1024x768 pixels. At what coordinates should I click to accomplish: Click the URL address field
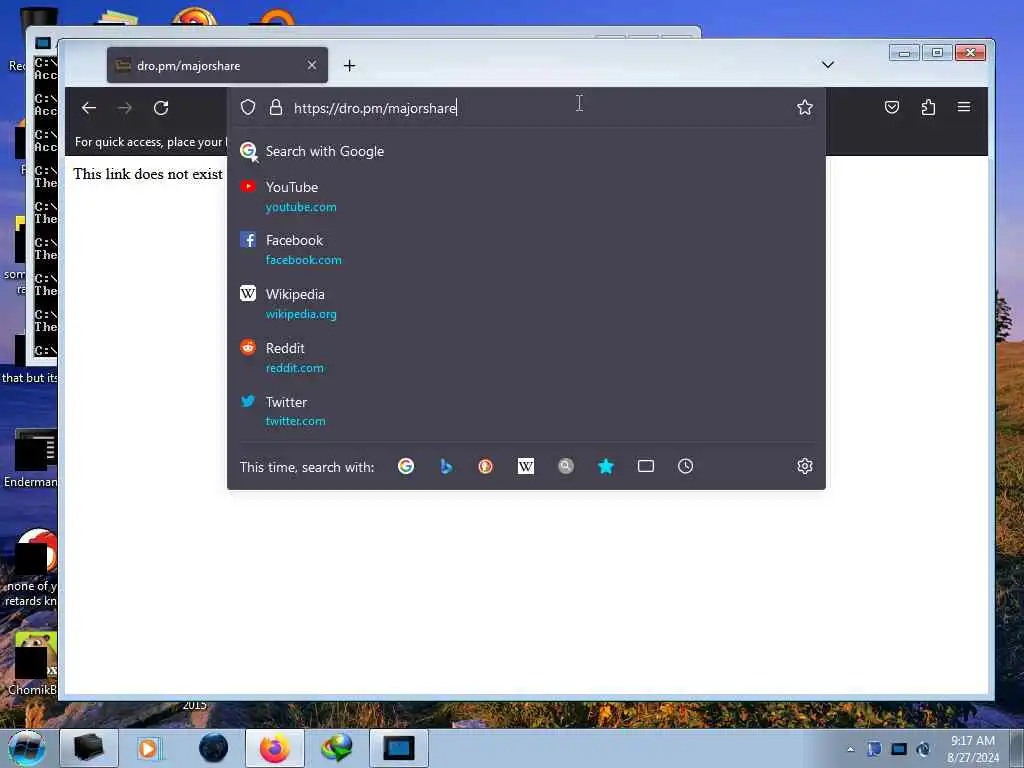[x=524, y=108]
